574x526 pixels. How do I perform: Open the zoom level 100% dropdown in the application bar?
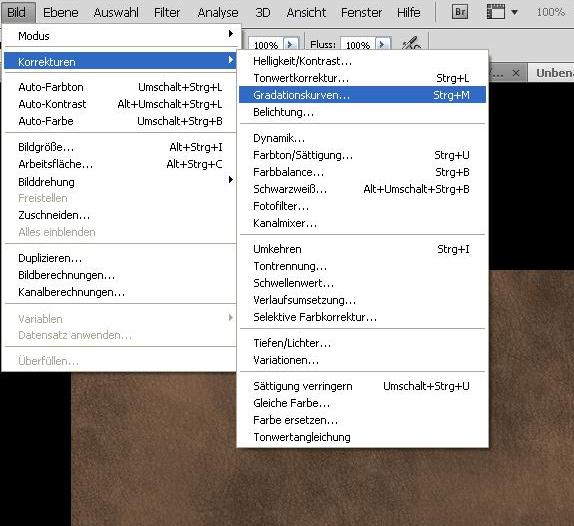tap(551, 12)
